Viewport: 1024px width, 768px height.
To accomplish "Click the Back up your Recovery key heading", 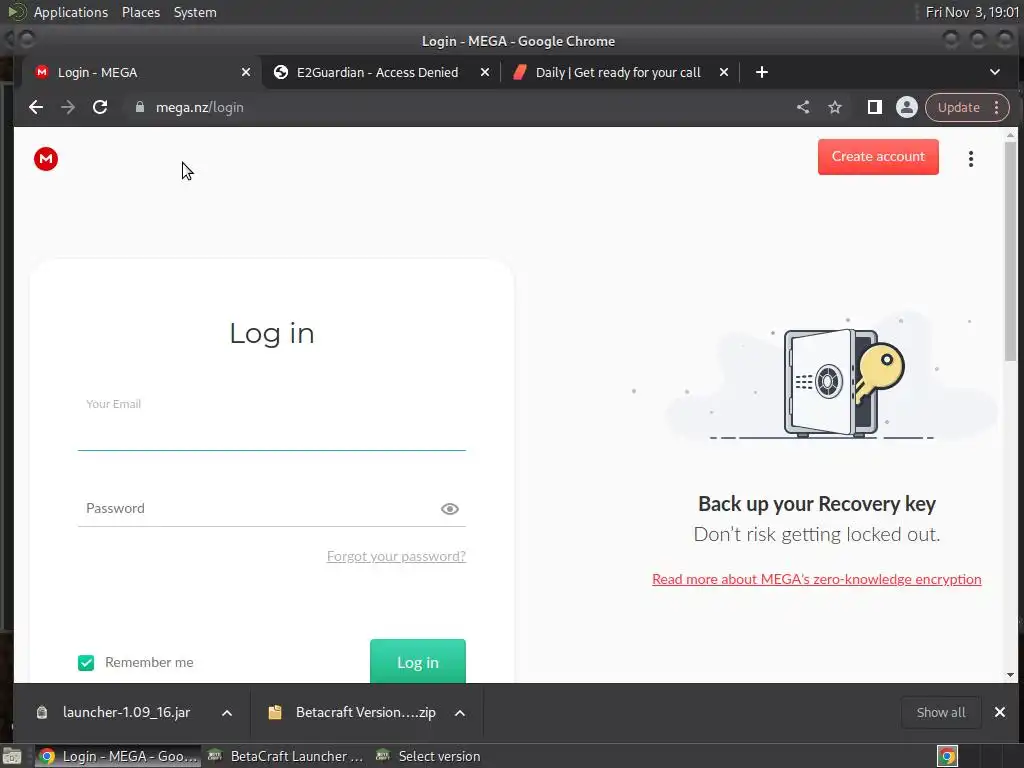I will pyautogui.click(x=816, y=504).
